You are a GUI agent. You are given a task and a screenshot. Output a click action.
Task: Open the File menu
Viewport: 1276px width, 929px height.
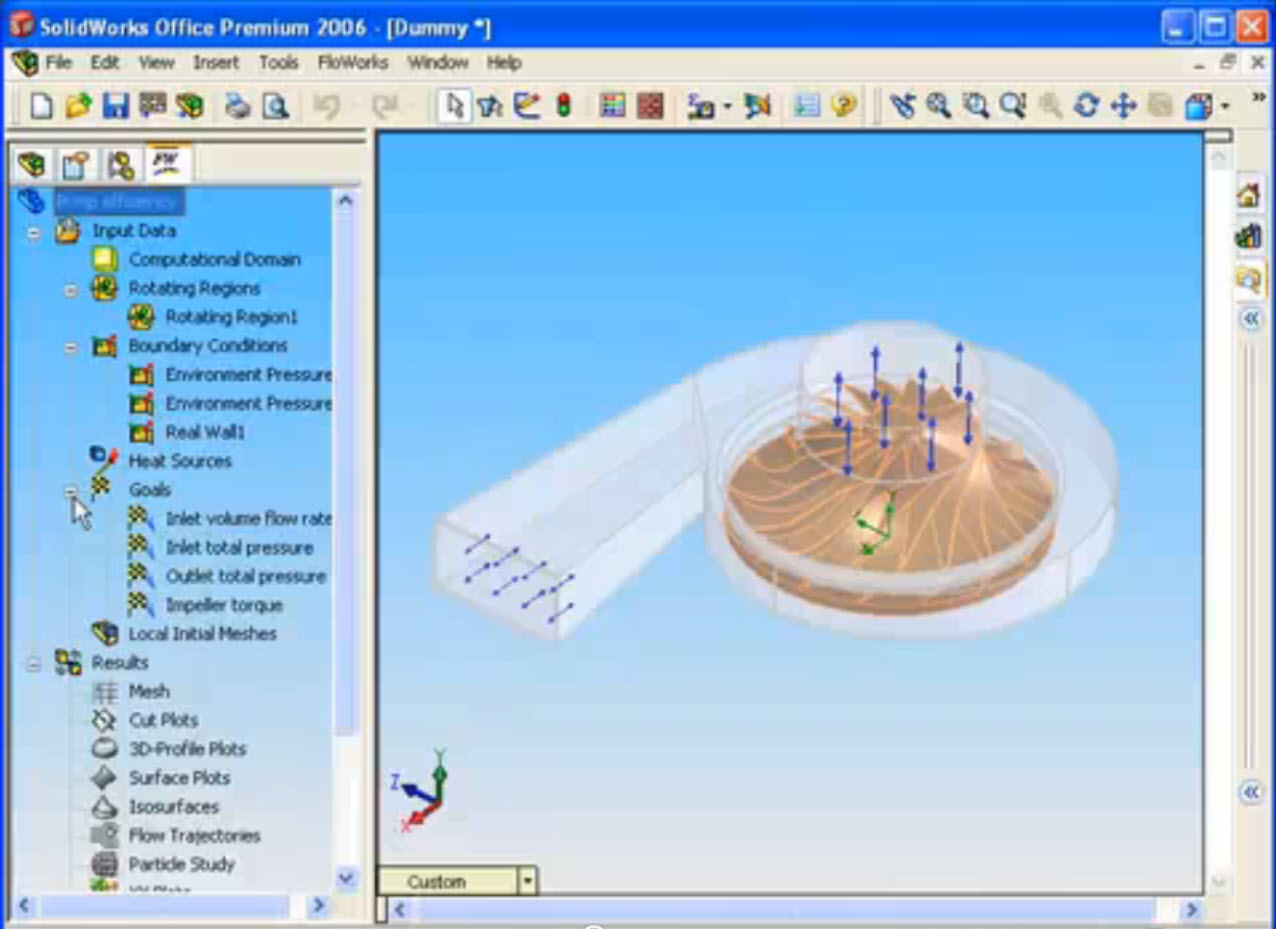tap(59, 62)
